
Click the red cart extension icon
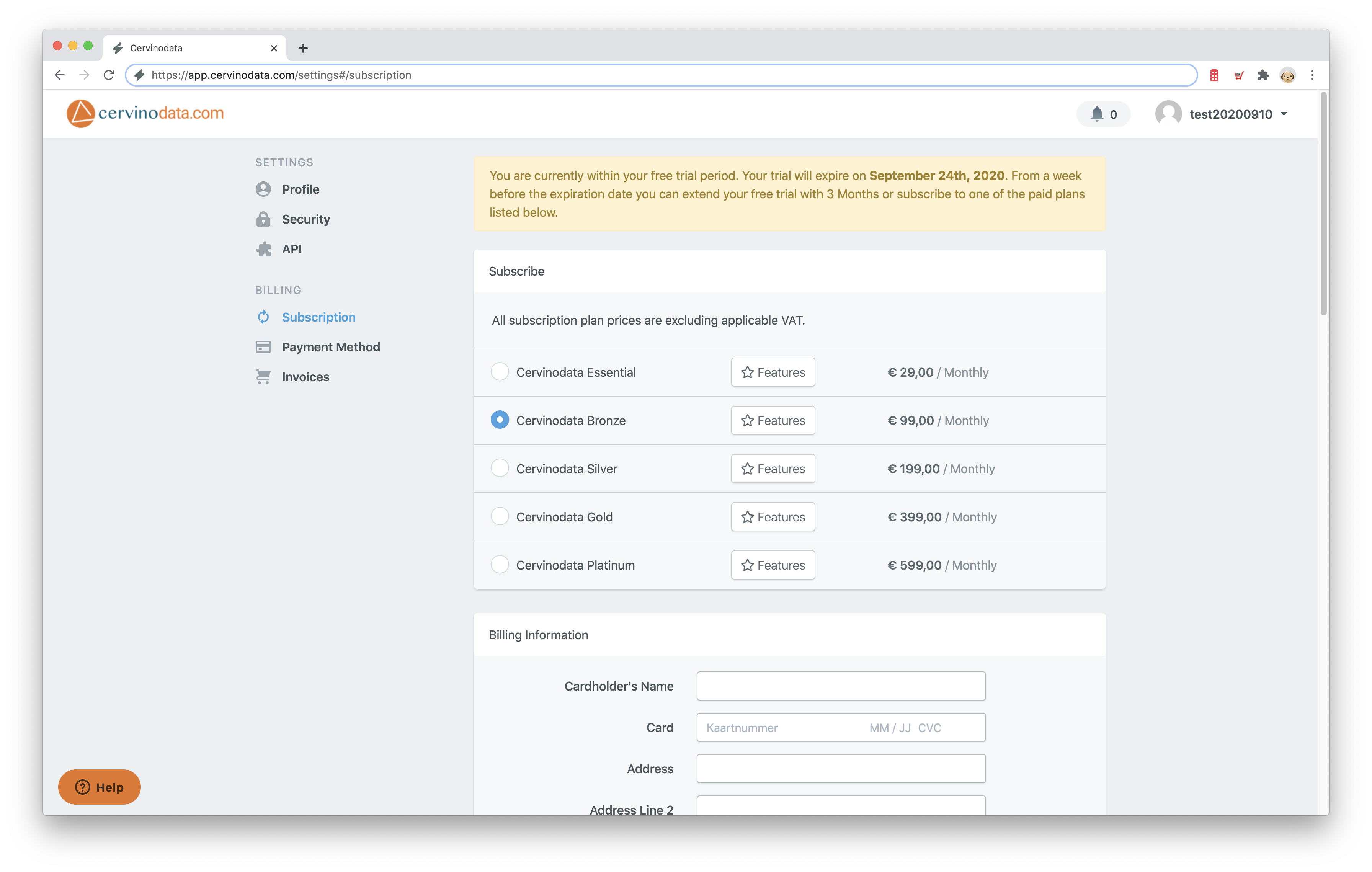[x=1239, y=75]
